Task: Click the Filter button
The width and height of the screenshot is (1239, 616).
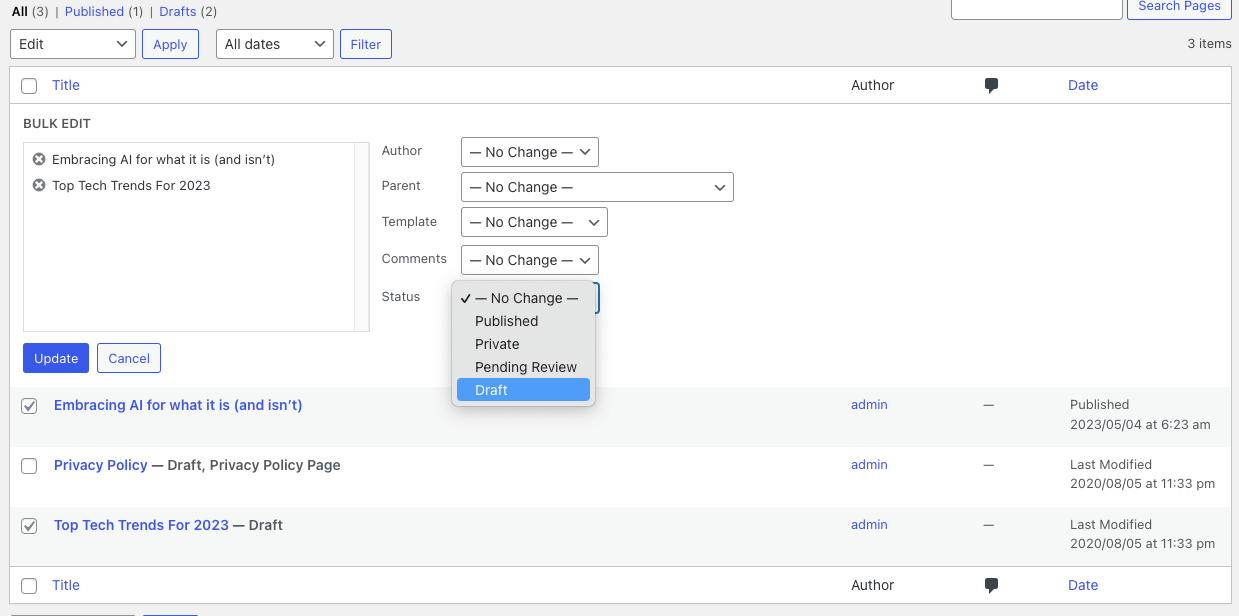Action: (366, 44)
